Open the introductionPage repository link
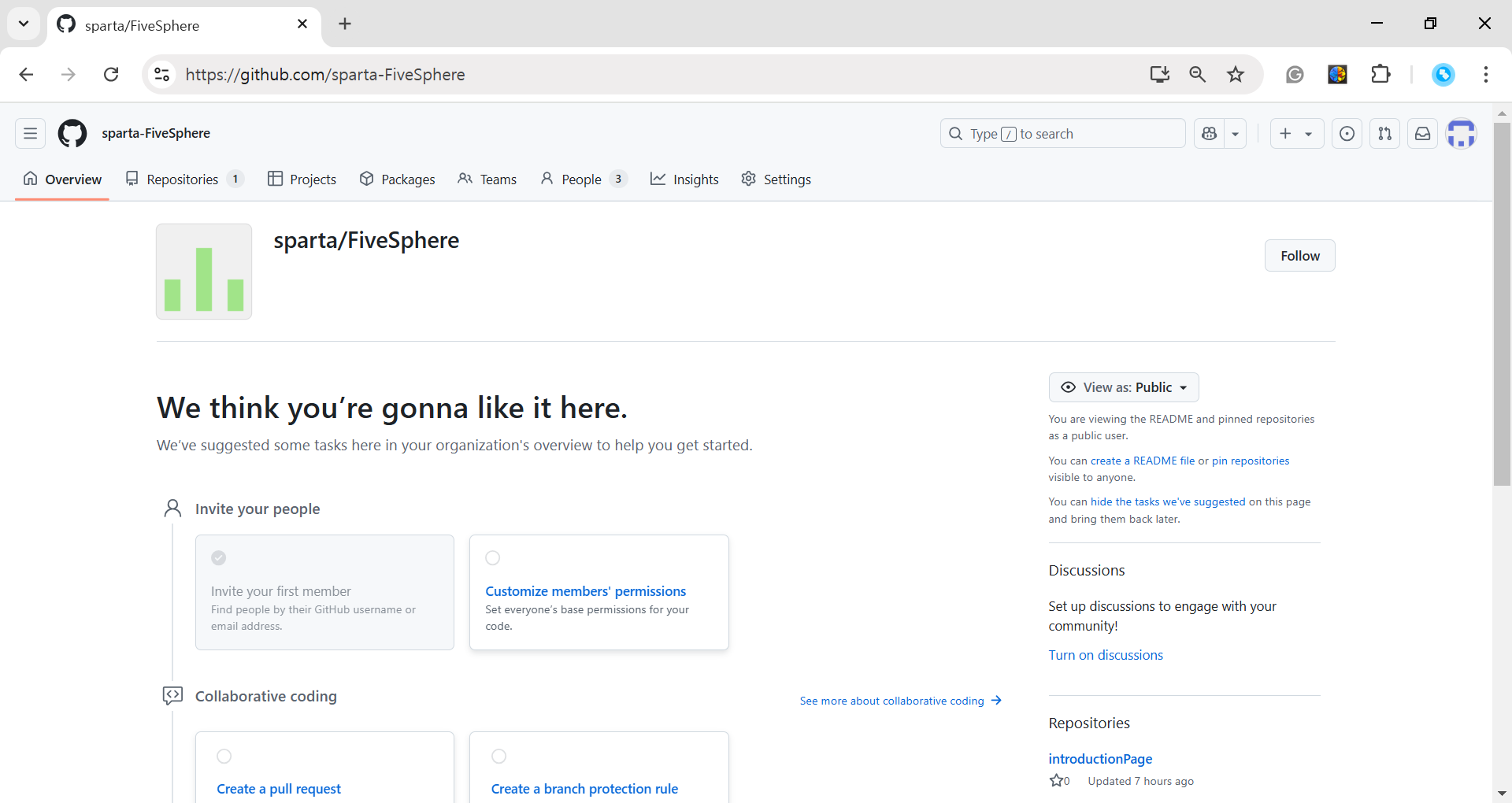The width and height of the screenshot is (1512, 803). pos(1100,759)
